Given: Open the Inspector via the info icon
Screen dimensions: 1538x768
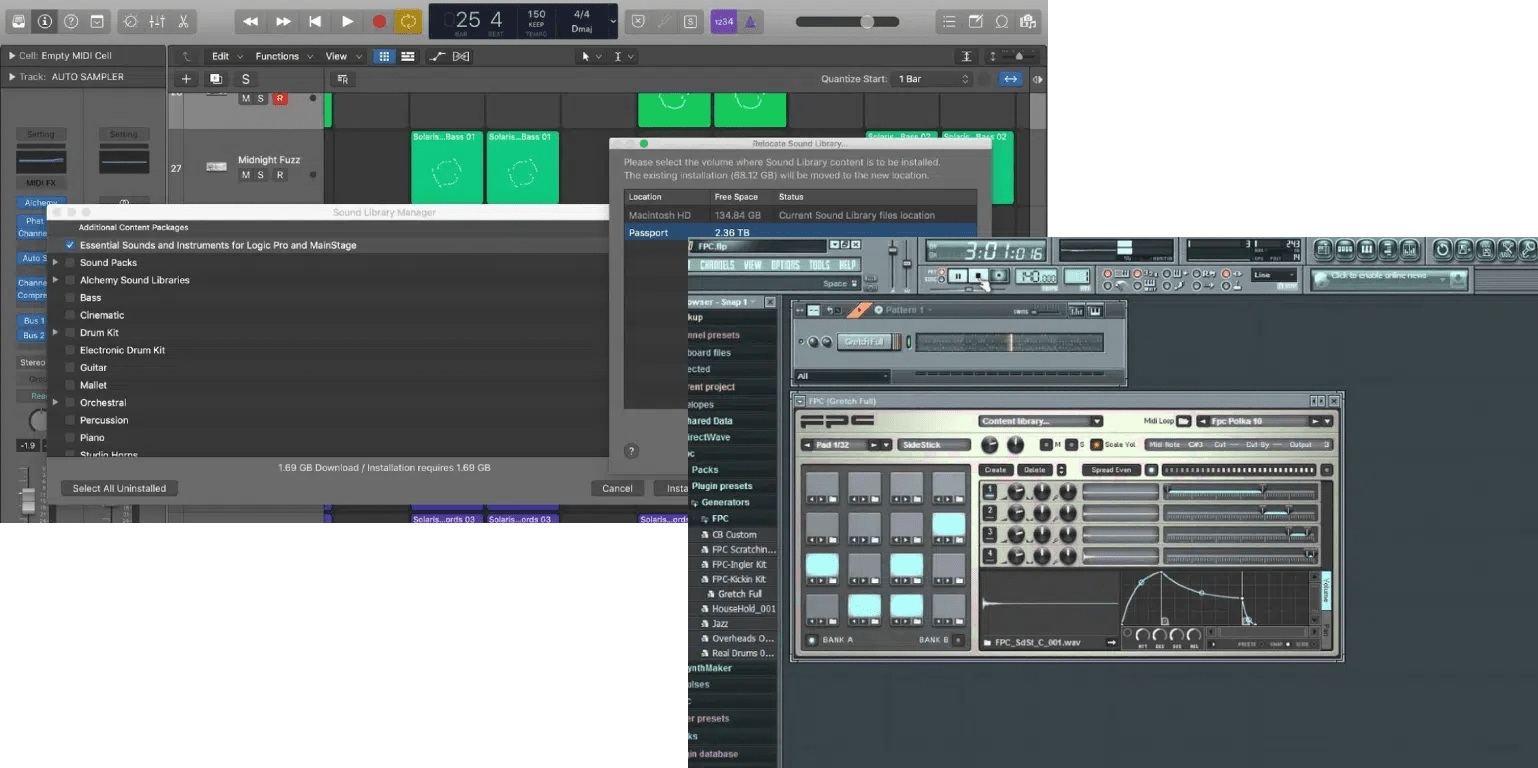Looking at the screenshot, I should pos(46,21).
